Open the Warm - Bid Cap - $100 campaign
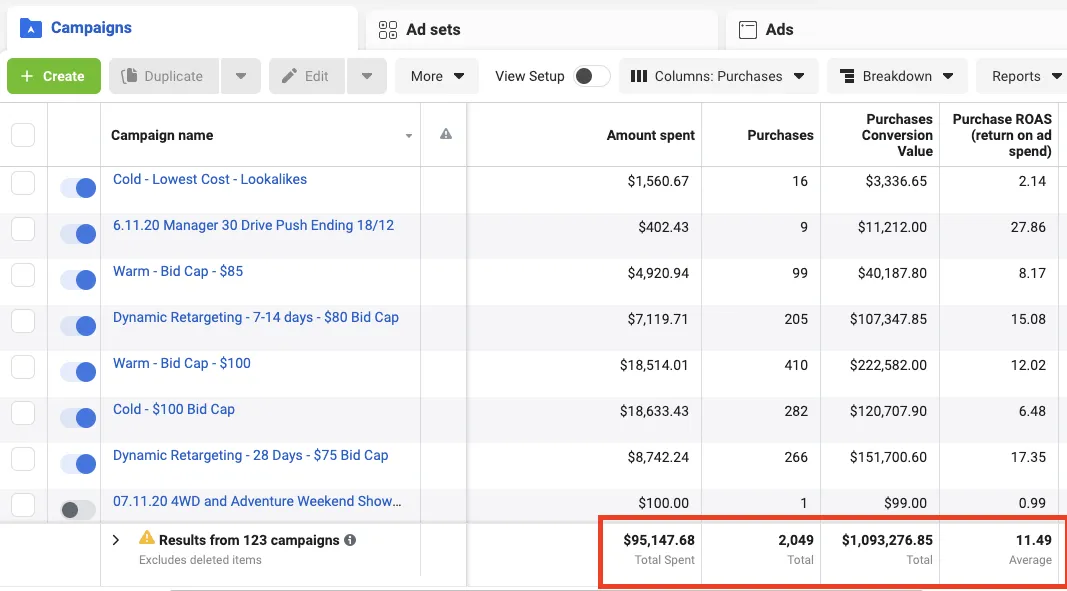 click(x=182, y=363)
